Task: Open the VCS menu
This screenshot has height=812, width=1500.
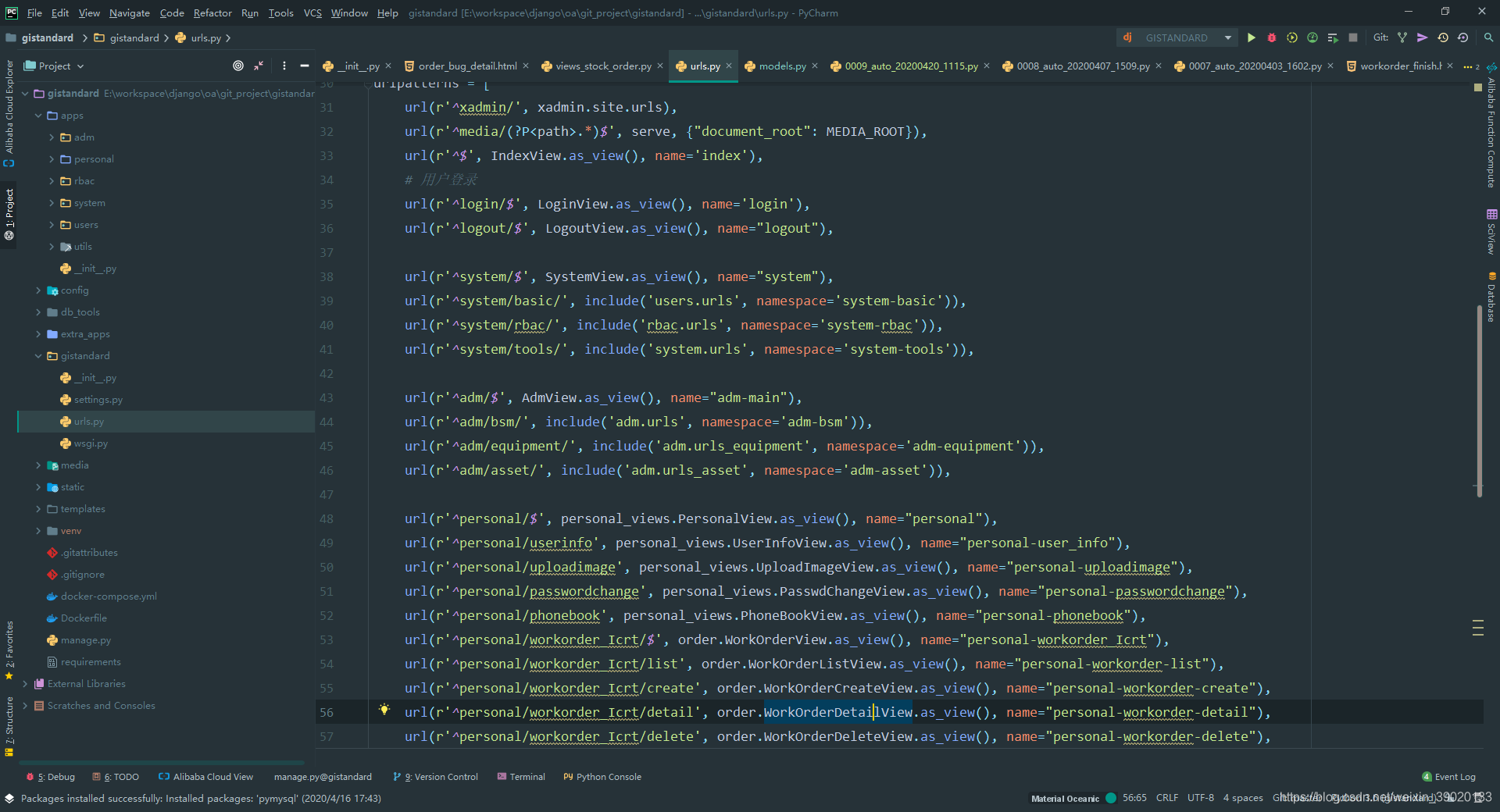Action: [312, 12]
